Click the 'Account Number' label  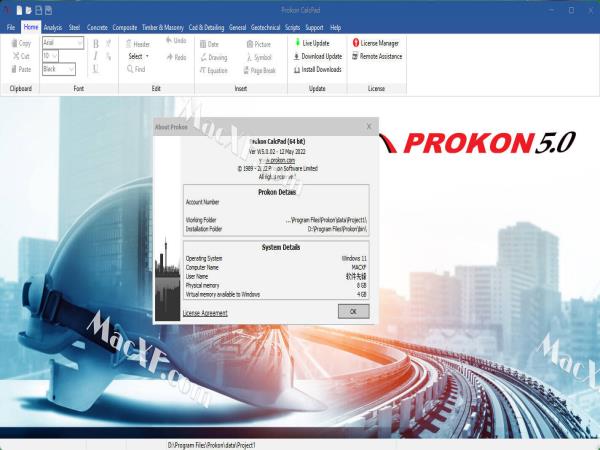202,202
